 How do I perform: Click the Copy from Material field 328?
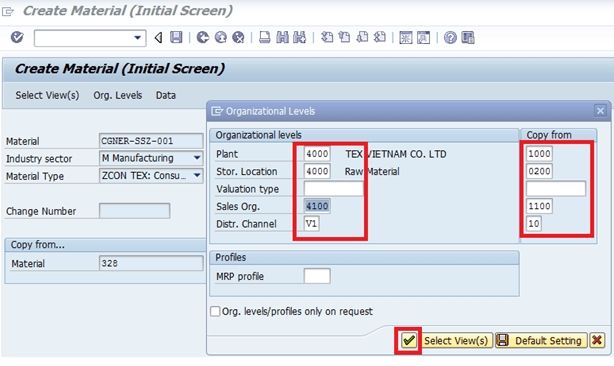151,263
